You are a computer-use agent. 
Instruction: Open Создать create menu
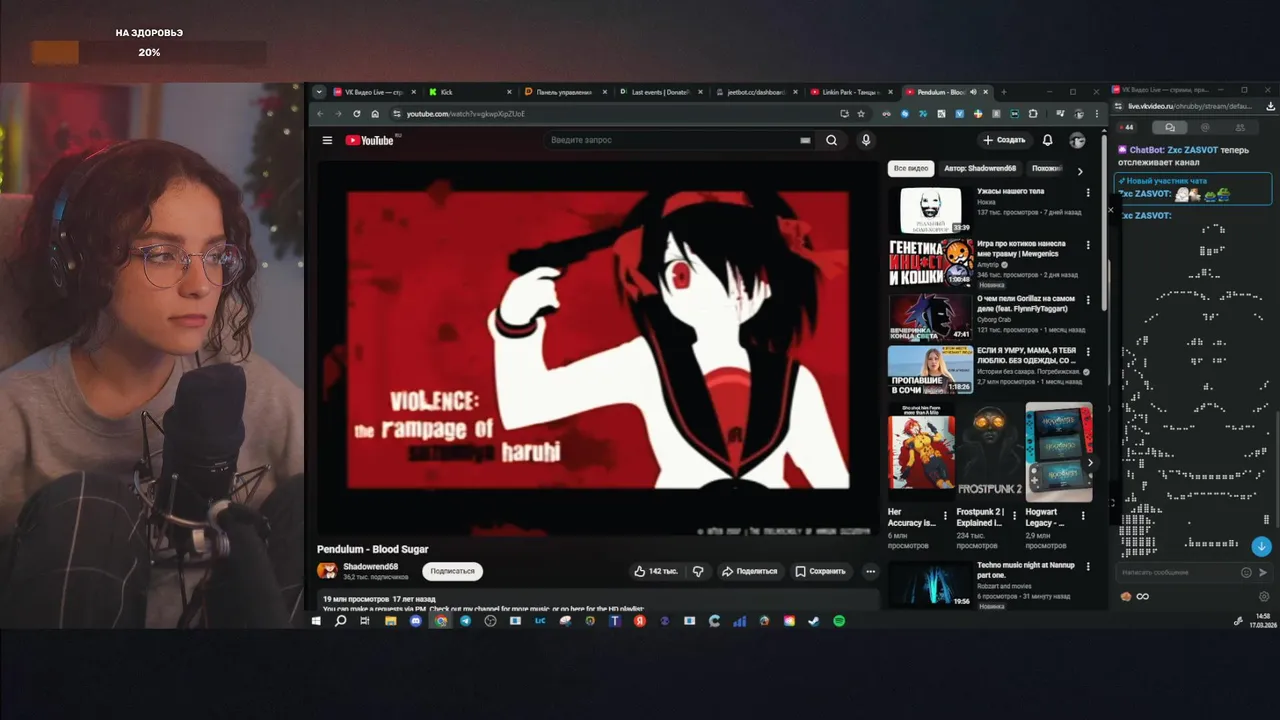click(x=1004, y=140)
